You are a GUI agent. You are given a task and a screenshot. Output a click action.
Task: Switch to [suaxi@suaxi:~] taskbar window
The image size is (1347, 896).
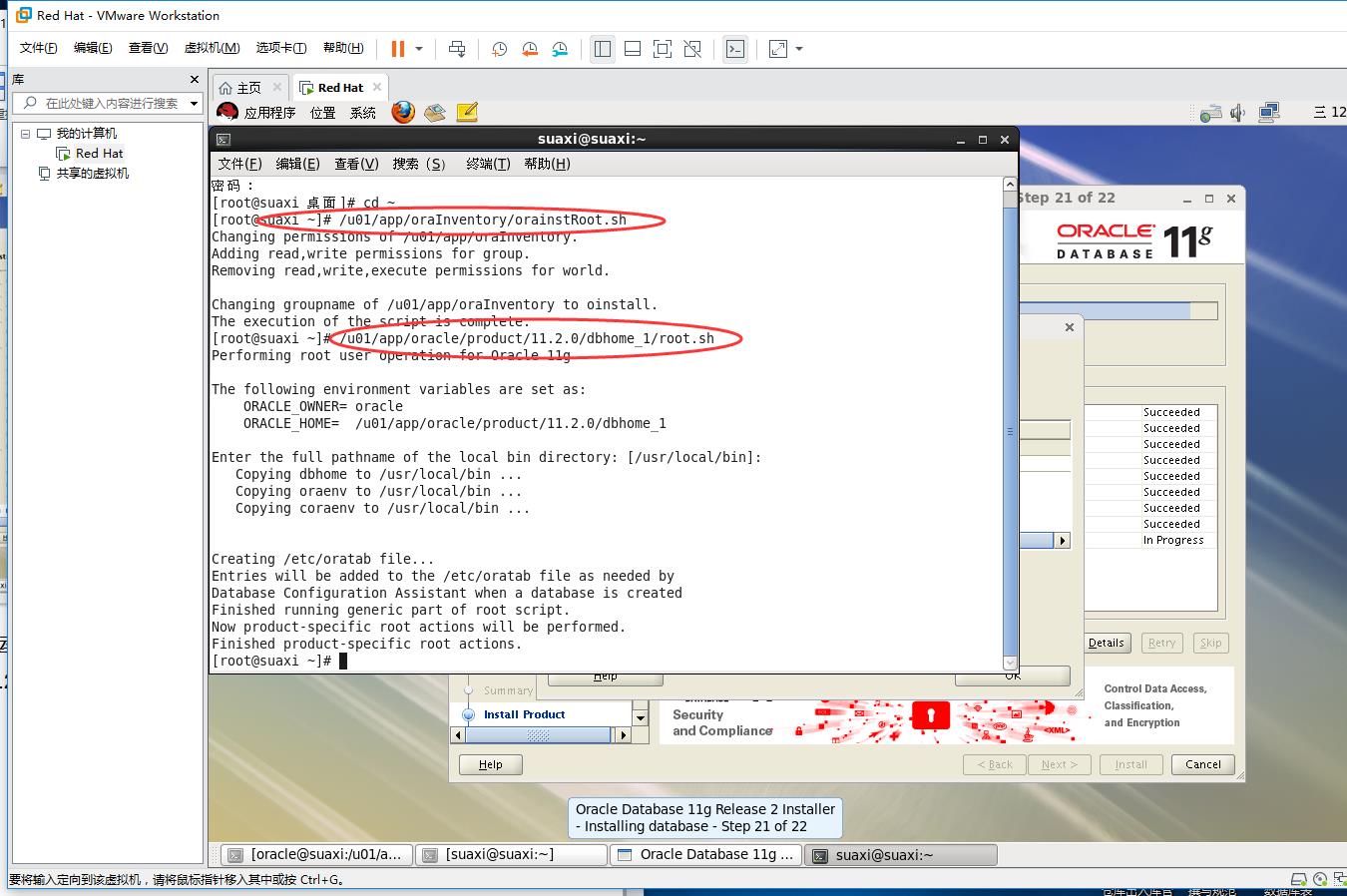(510, 854)
